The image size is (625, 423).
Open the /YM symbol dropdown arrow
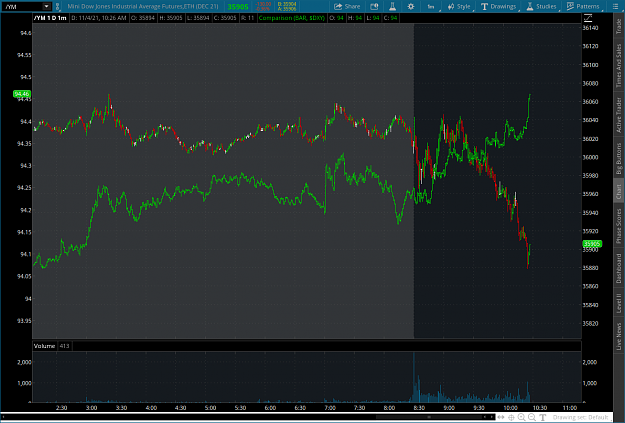[x=47, y=6]
